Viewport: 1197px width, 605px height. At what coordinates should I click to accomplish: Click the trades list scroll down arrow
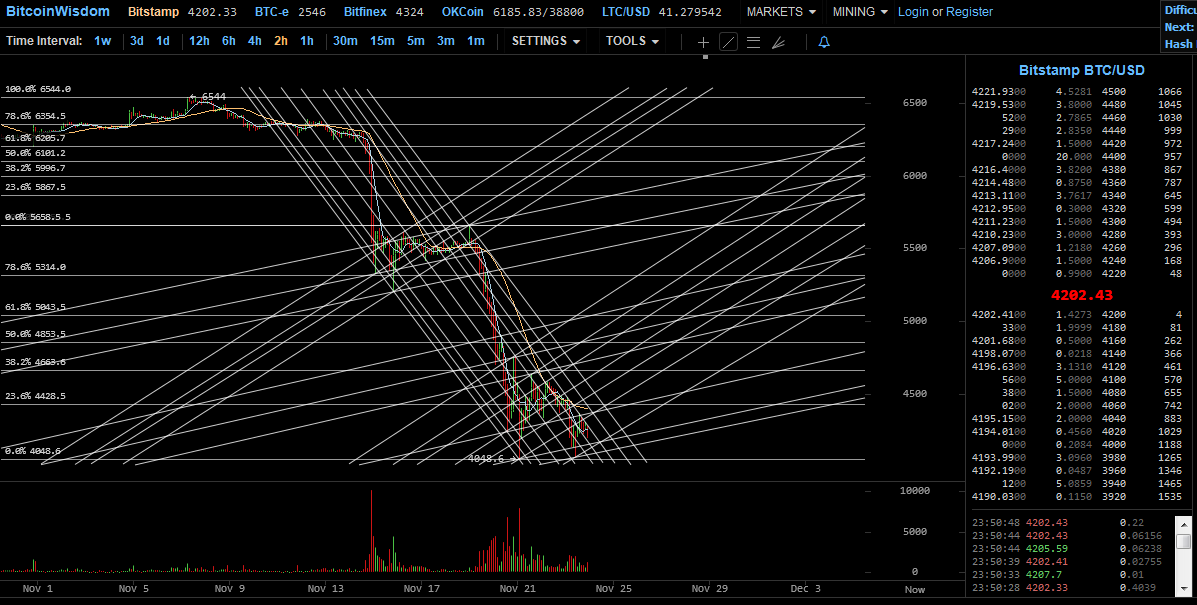coord(1183,590)
